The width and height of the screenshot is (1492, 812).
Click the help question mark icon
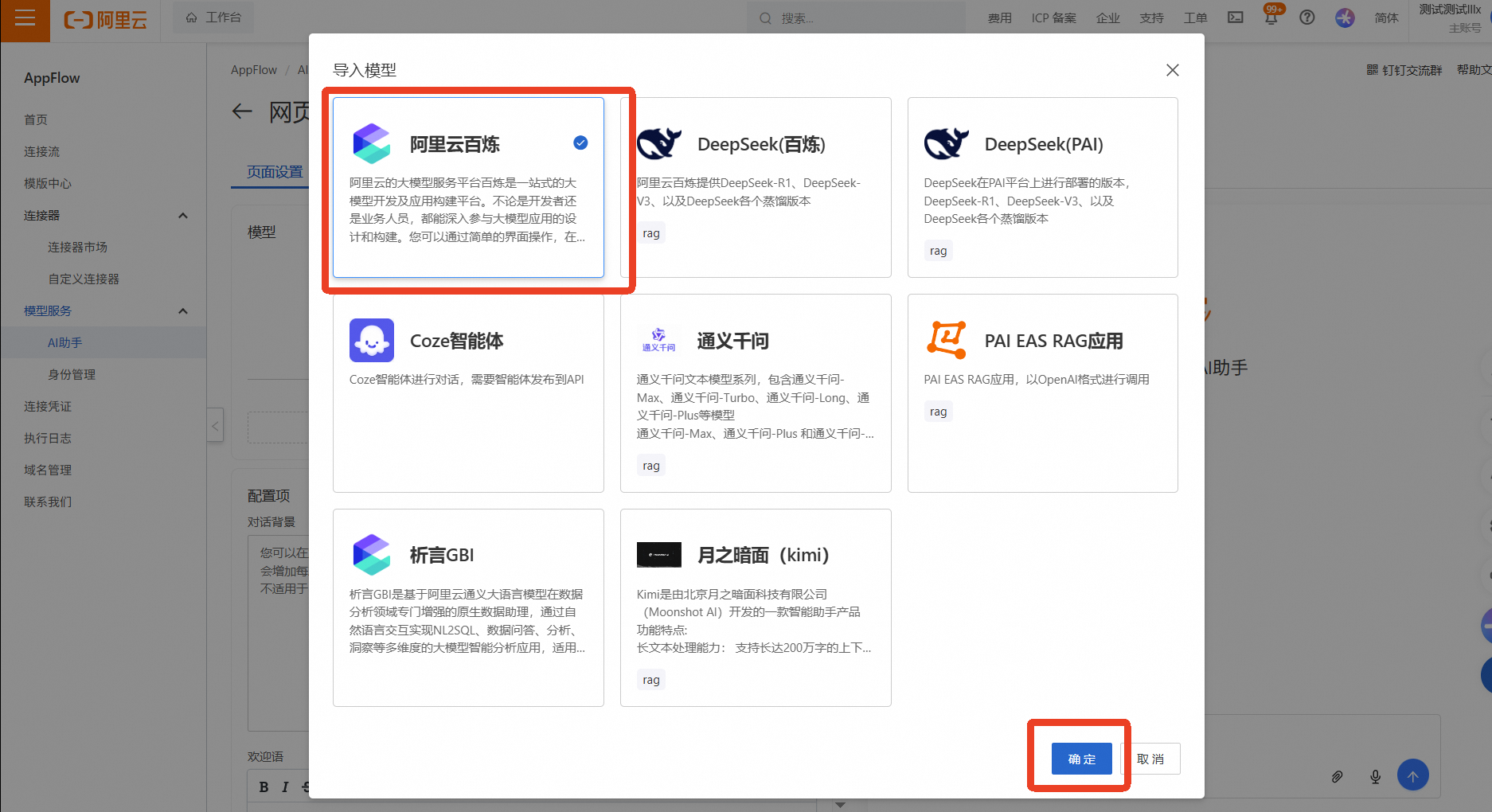(x=1307, y=18)
